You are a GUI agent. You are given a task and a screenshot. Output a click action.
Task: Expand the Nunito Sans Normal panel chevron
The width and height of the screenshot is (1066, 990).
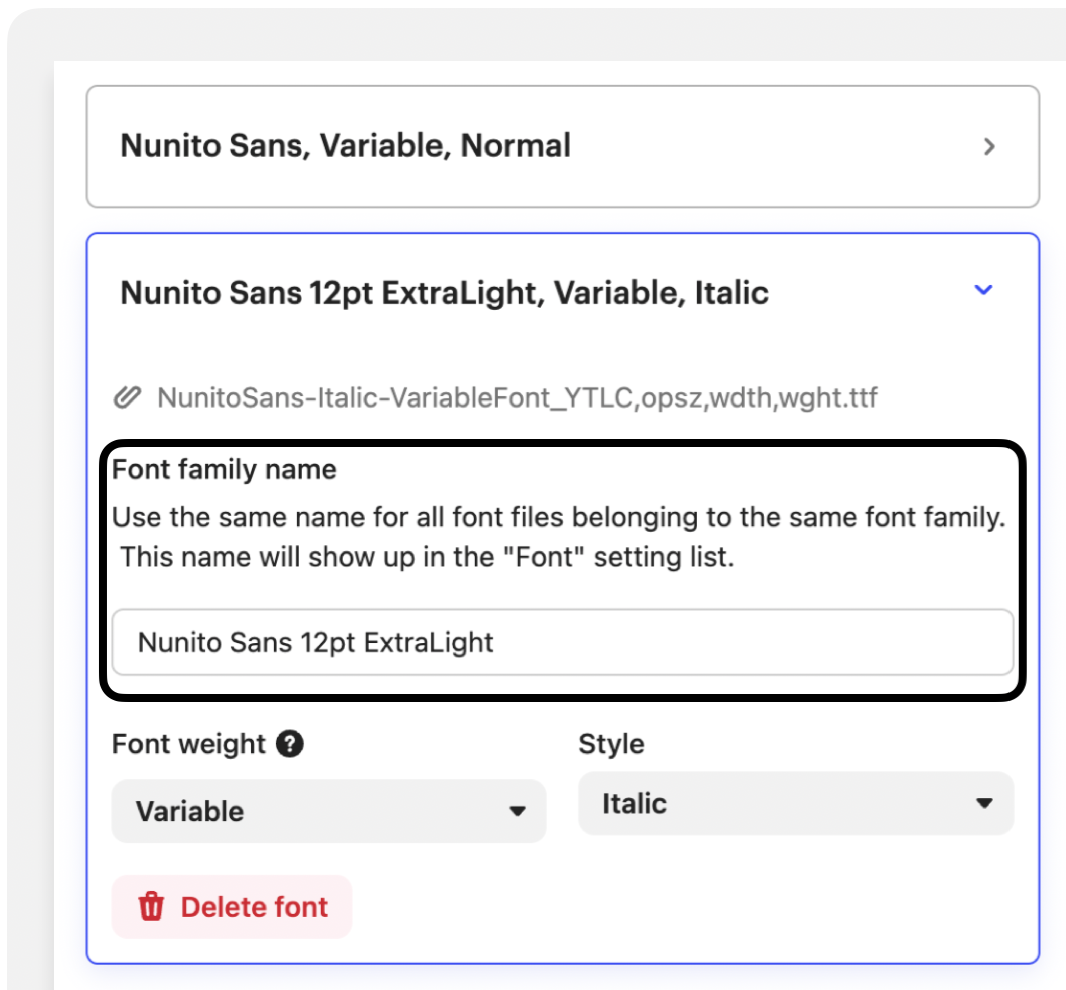pos(989,147)
